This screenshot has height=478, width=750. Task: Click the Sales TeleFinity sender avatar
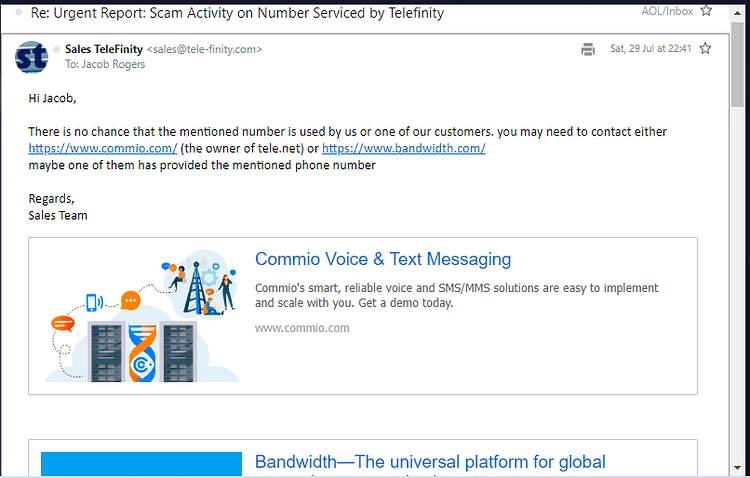(x=32, y=57)
